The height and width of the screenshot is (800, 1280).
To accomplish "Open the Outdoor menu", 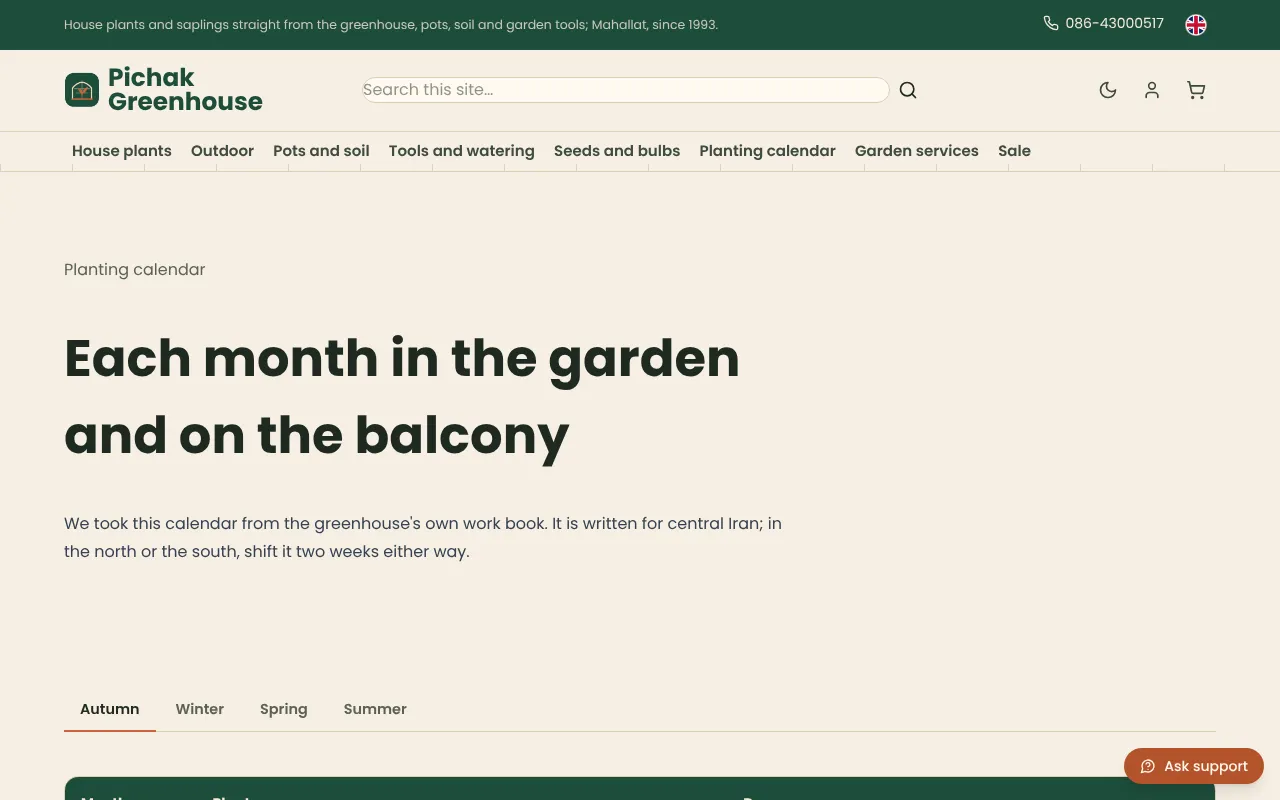I will point(222,151).
